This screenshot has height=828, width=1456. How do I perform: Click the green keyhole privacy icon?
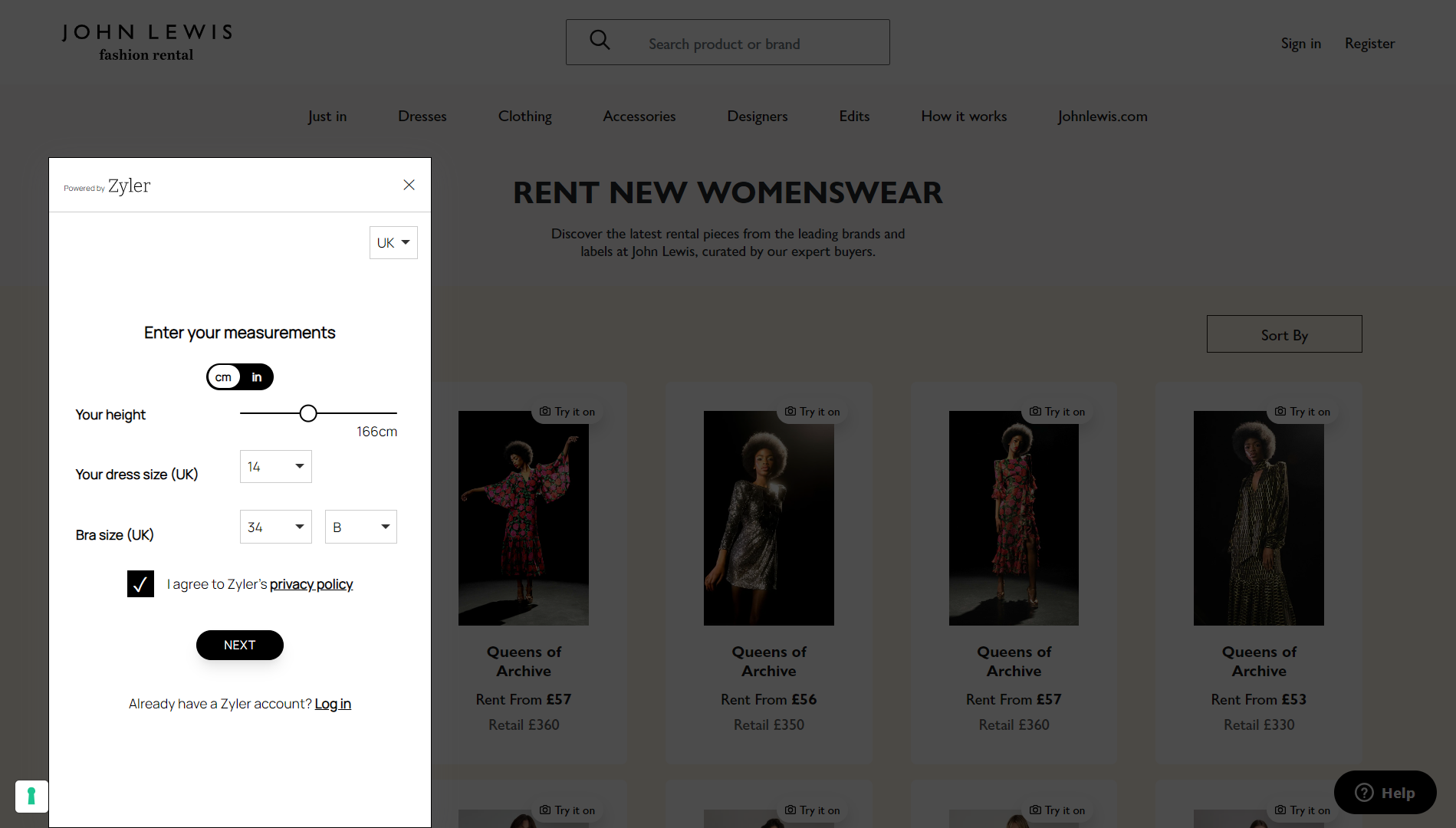click(31, 797)
